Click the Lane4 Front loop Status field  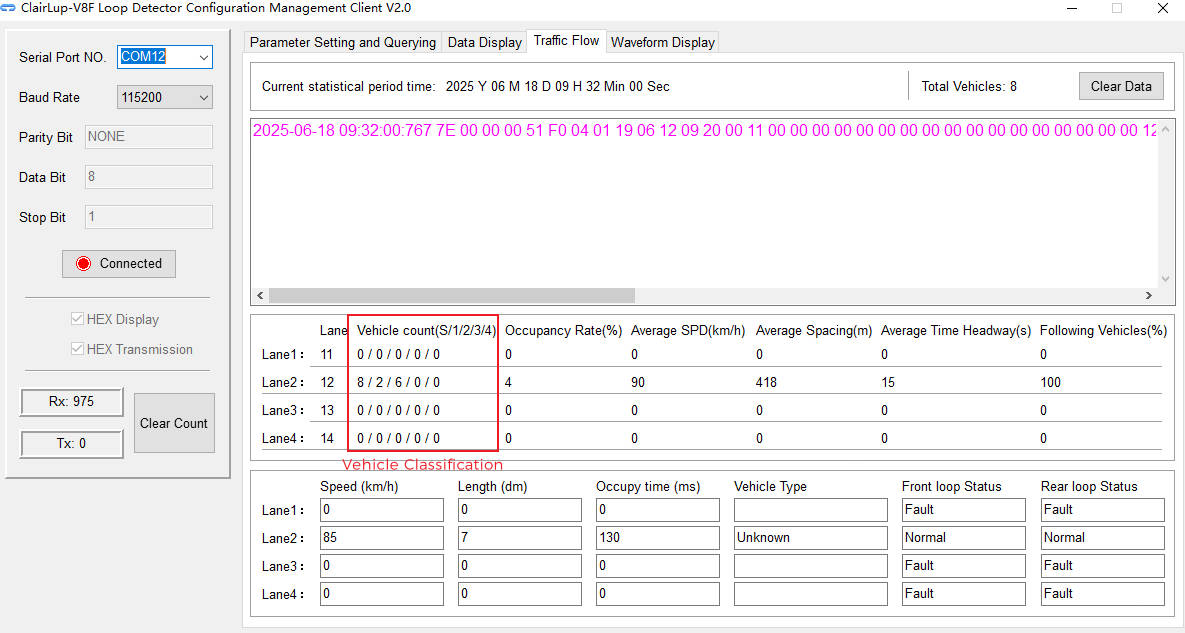click(x=964, y=594)
